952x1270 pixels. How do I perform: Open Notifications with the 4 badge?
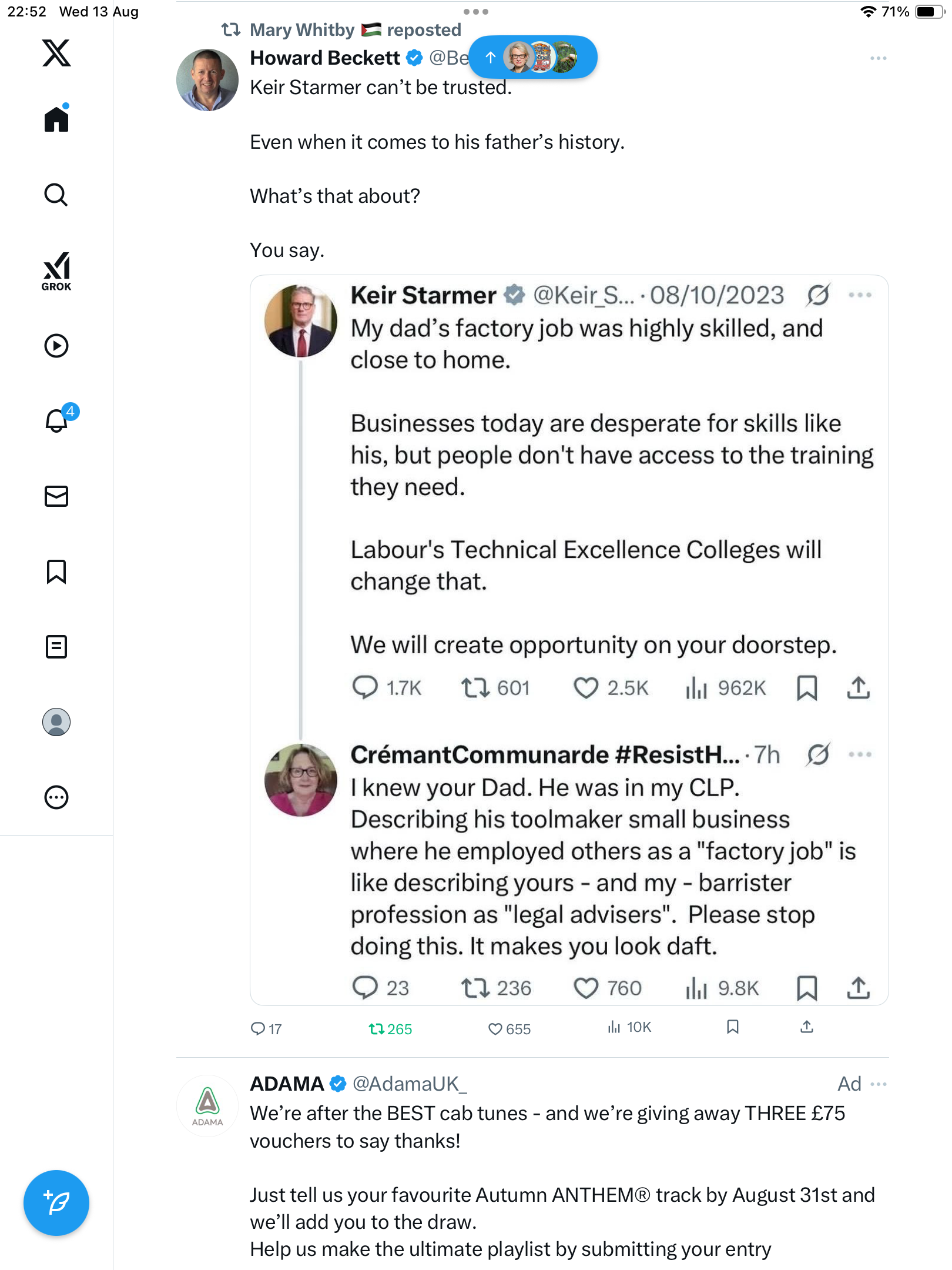56,421
